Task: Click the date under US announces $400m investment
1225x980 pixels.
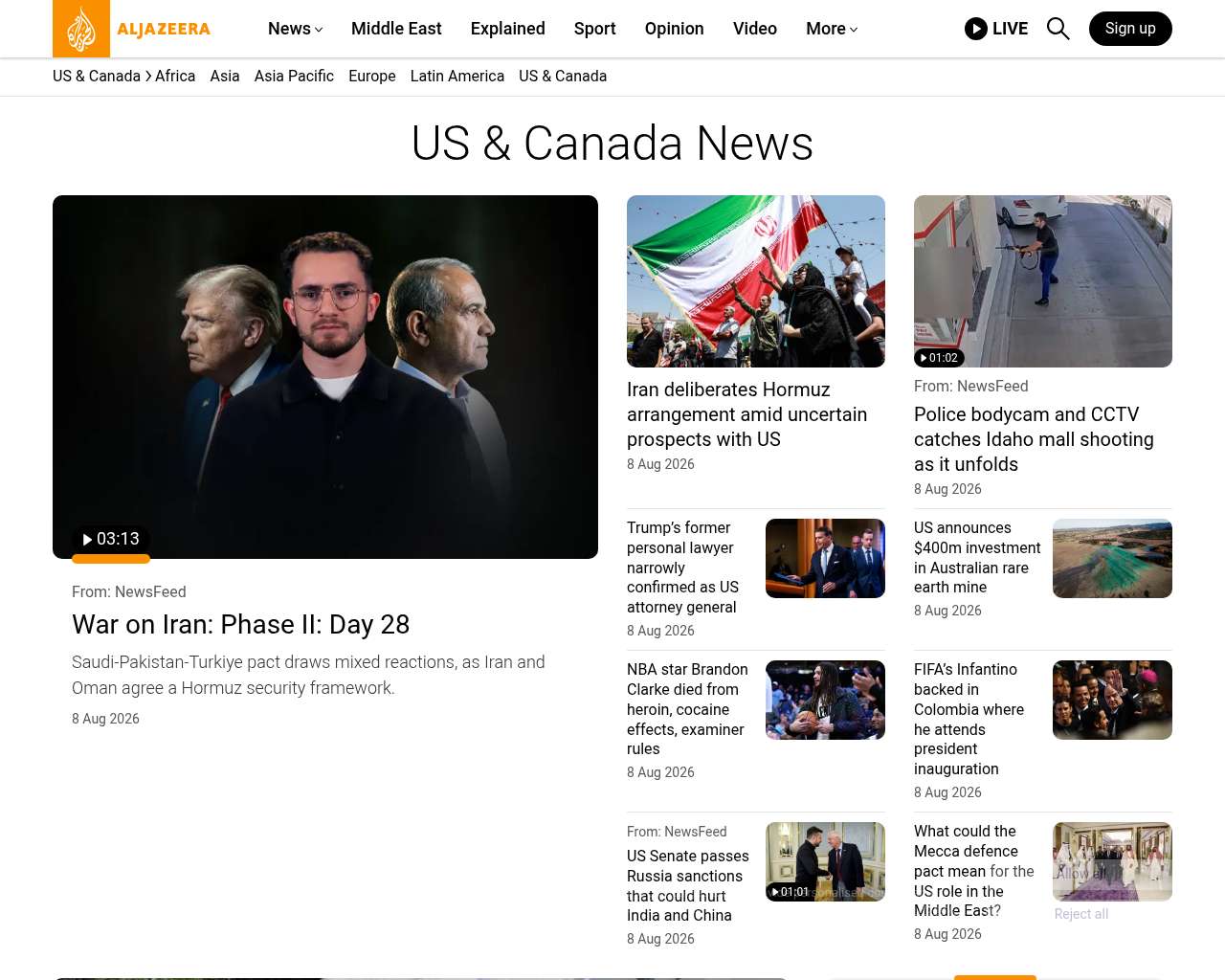Action: (947, 611)
